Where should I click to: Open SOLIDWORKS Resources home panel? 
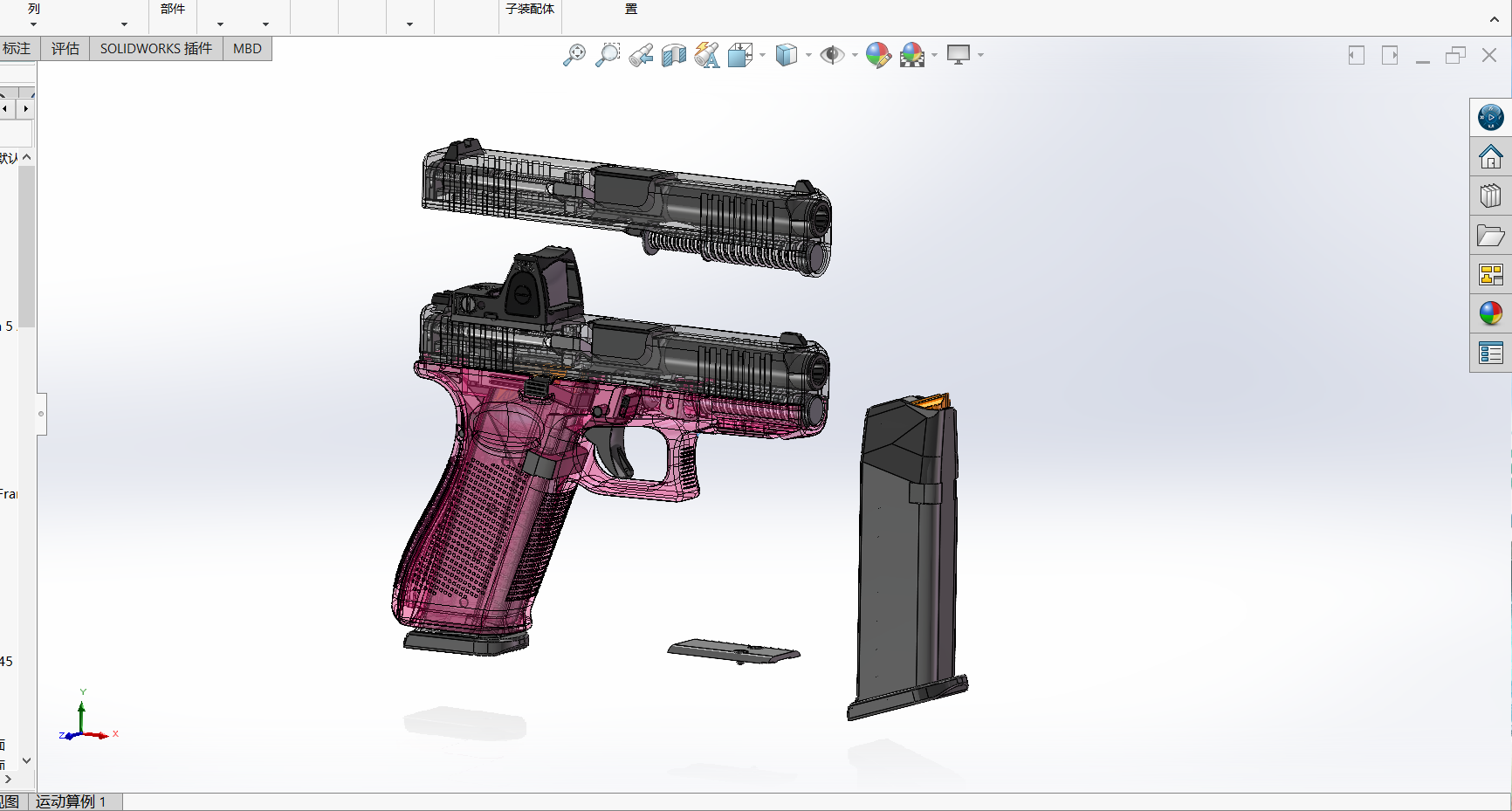pyautogui.click(x=1491, y=157)
